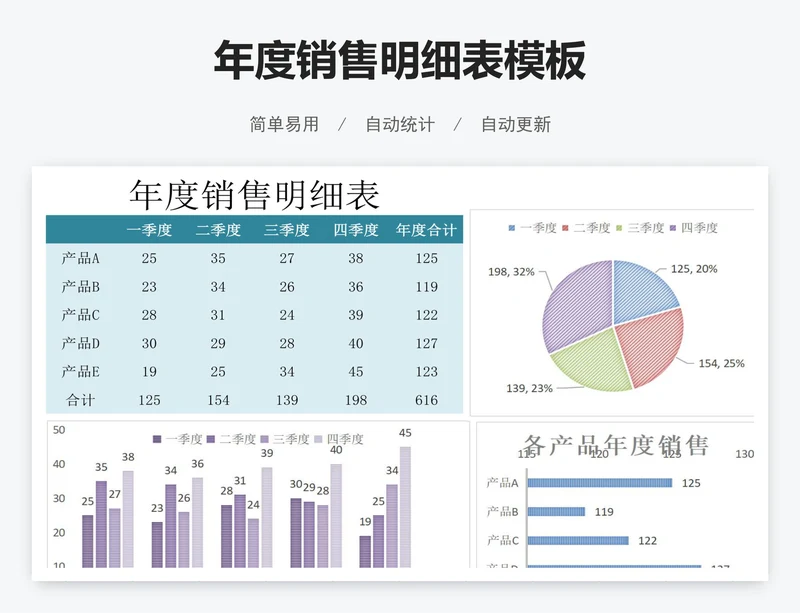
Task: Click pie legend green 三季度 swatch
Action: pyautogui.click(x=619, y=228)
